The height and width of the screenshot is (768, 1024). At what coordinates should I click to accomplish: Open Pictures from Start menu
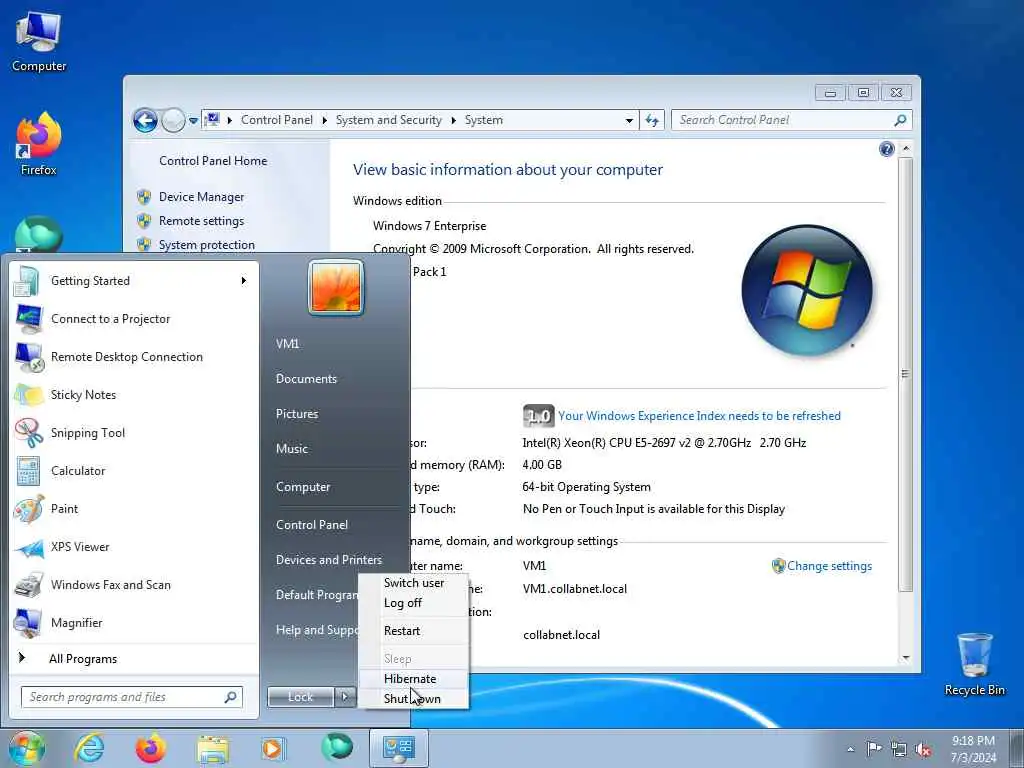297,414
